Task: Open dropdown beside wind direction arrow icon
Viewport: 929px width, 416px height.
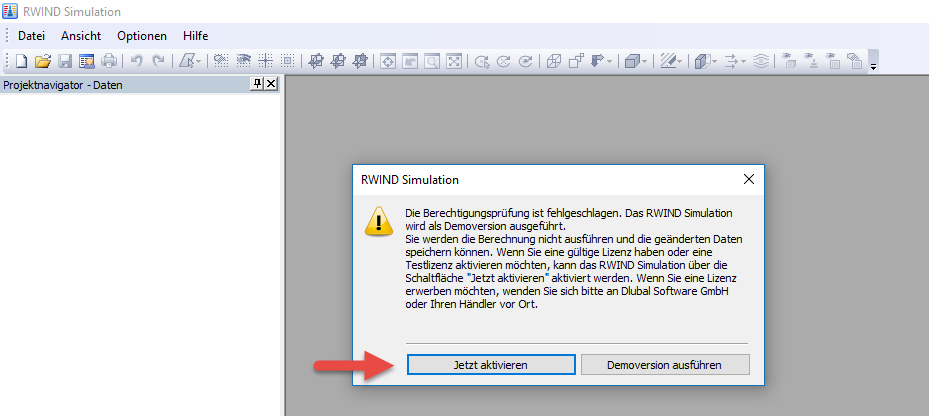Action: (x=609, y=61)
